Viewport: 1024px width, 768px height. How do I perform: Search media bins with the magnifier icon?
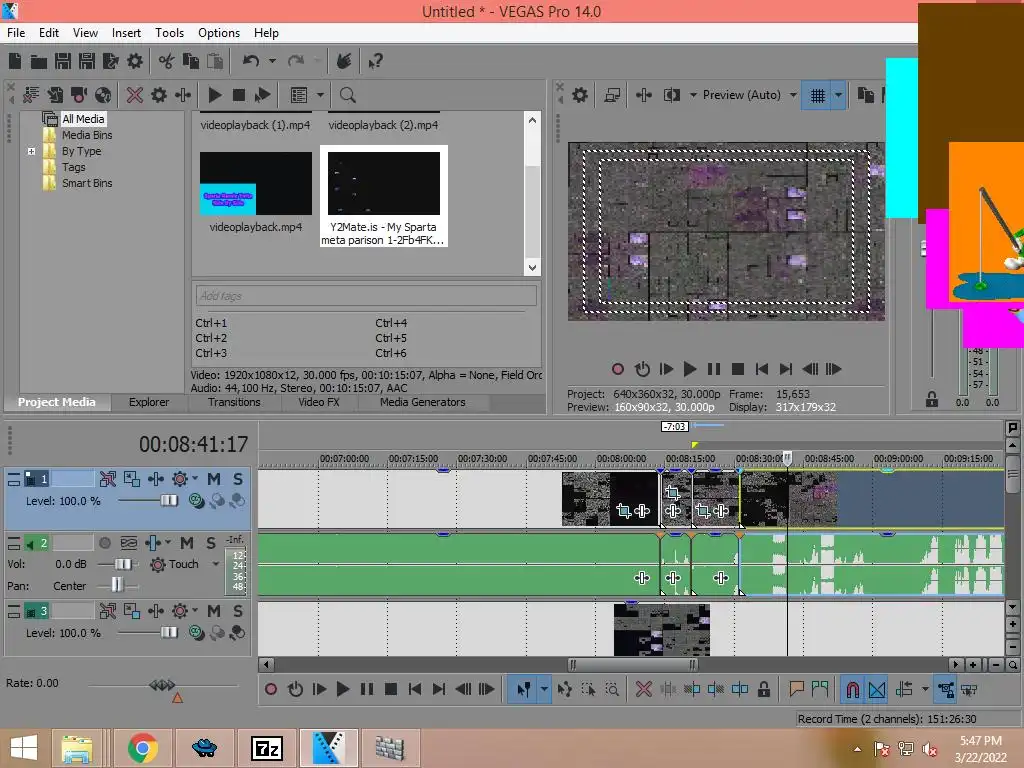(x=347, y=95)
